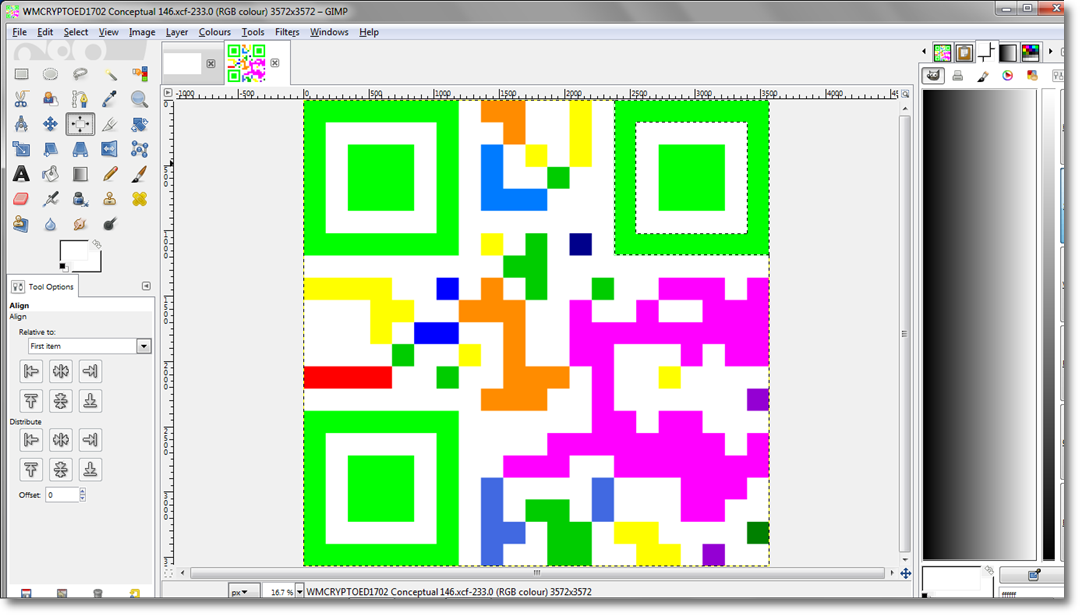Choose the Shear tool

pos(50,149)
